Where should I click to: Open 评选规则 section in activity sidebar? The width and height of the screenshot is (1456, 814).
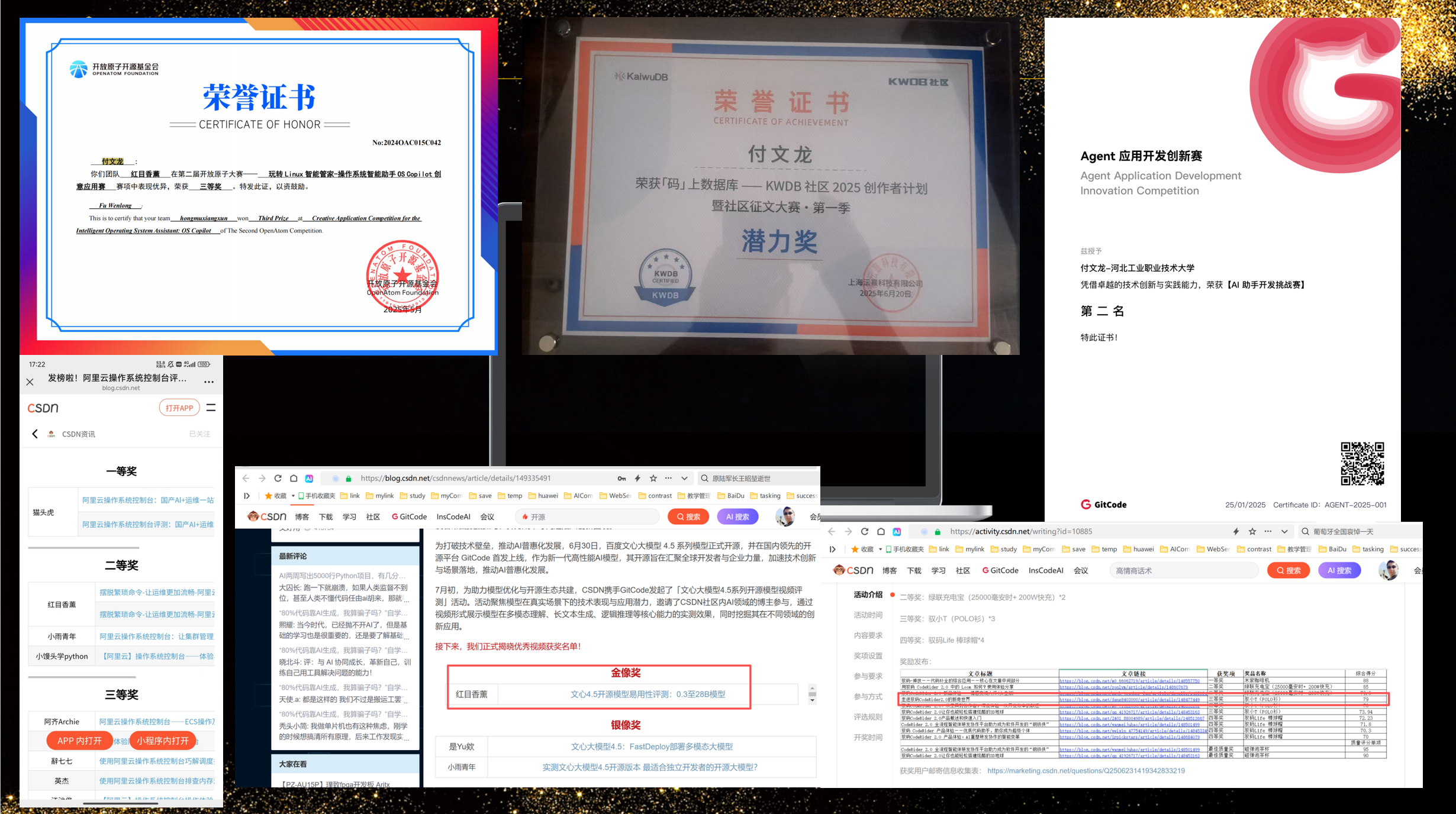(868, 717)
